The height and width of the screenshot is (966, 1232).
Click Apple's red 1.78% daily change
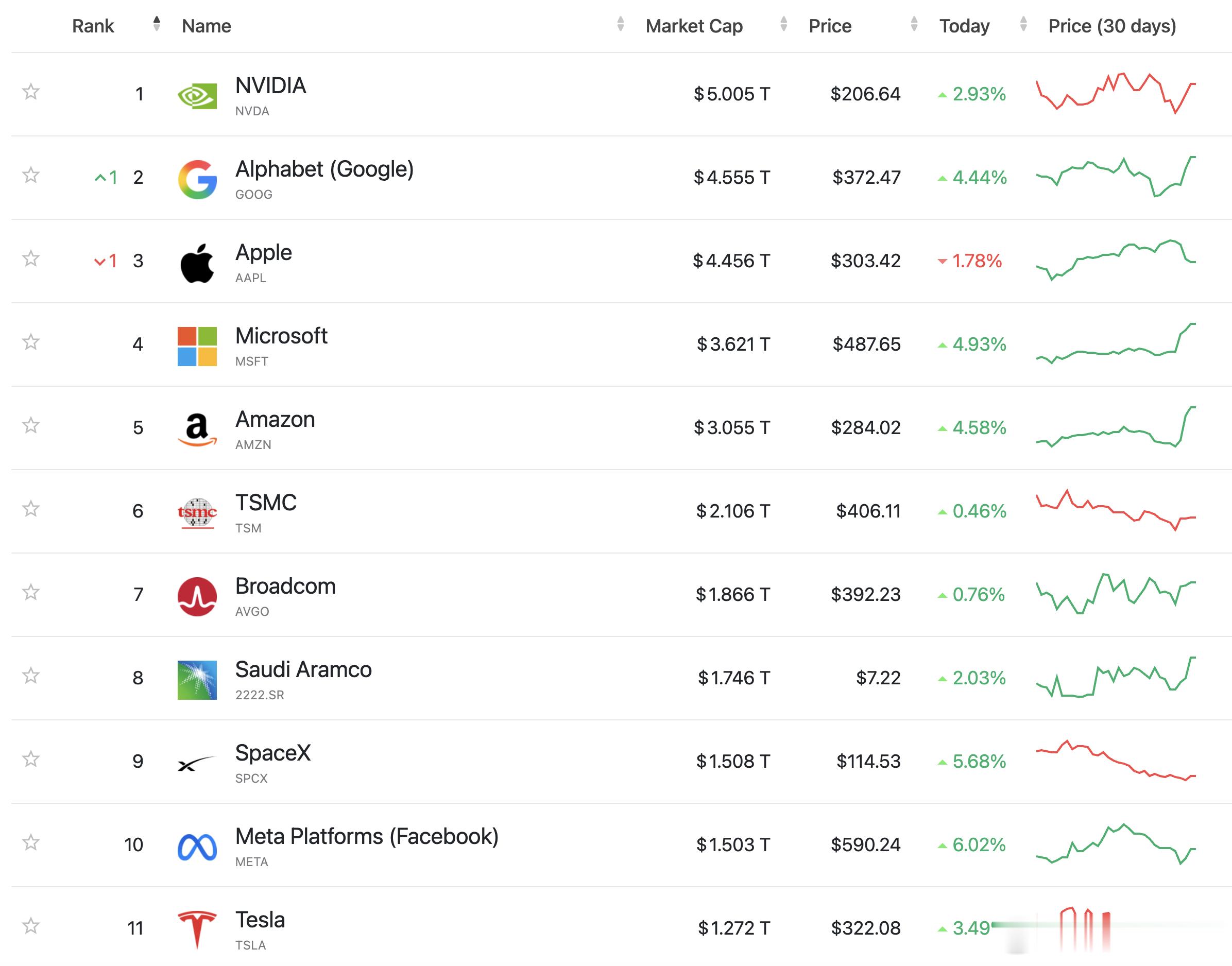coord(969,261)
